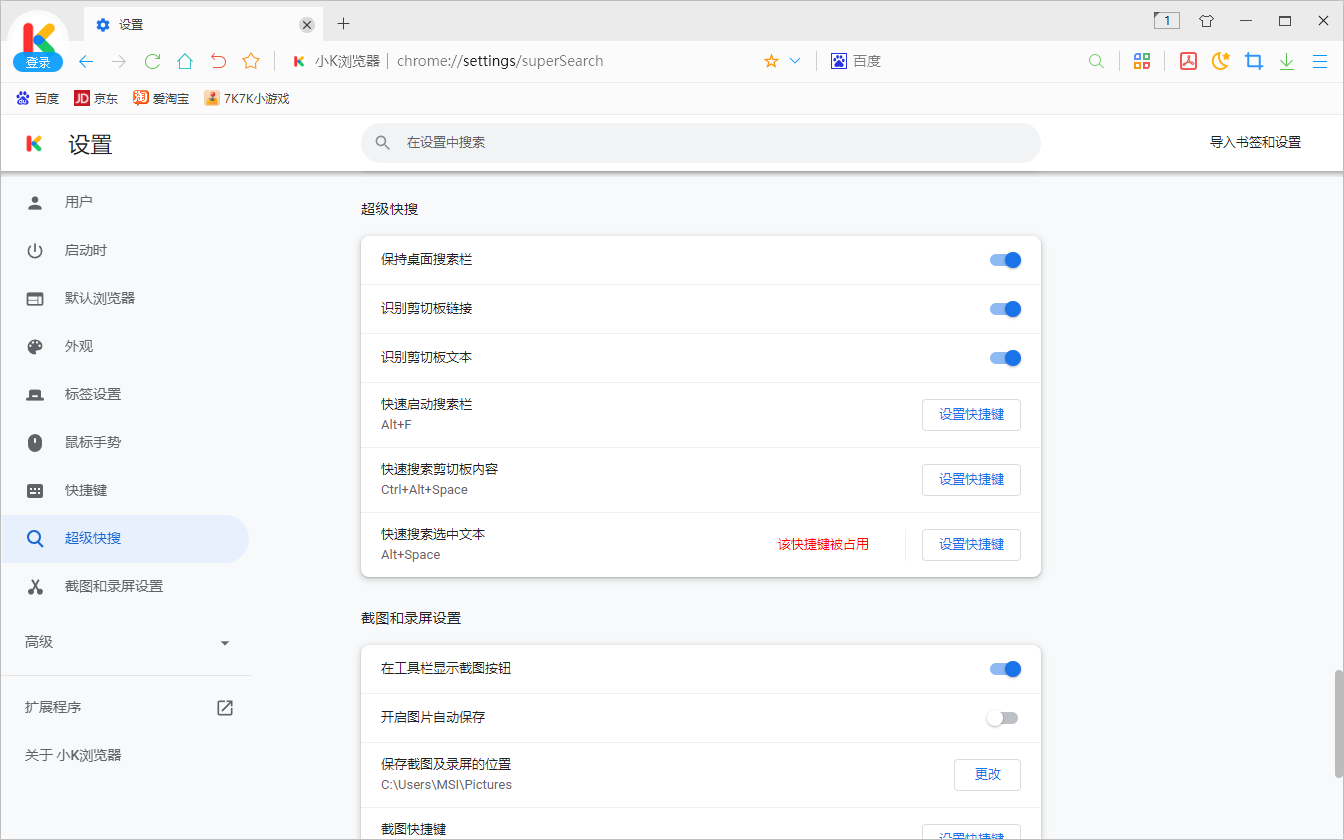This screenshot has height=840, width=1344.
Task: Click the Alt+F shortcut text
Action: tap(396, 425)
